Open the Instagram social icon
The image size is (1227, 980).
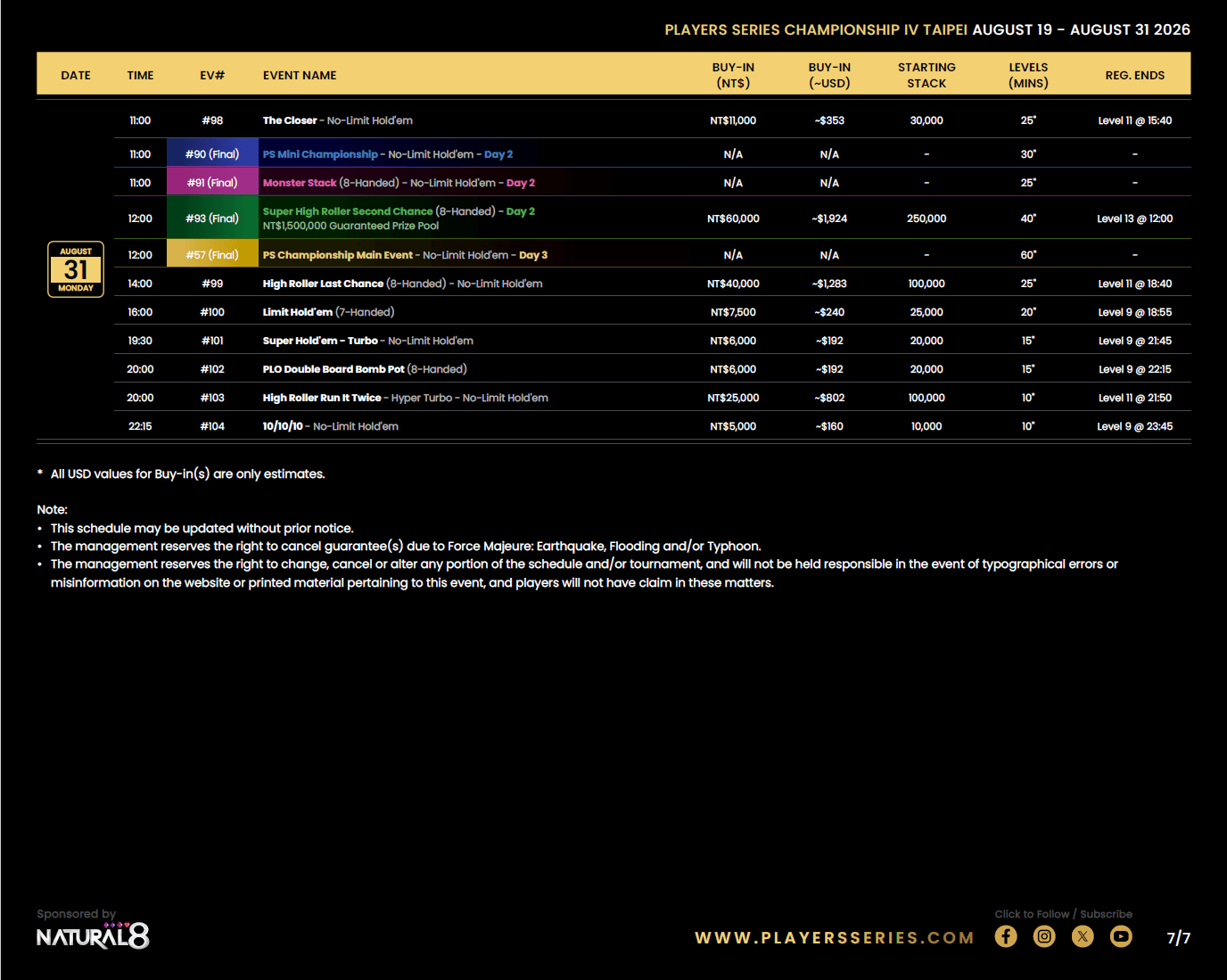click(1044, 936)
